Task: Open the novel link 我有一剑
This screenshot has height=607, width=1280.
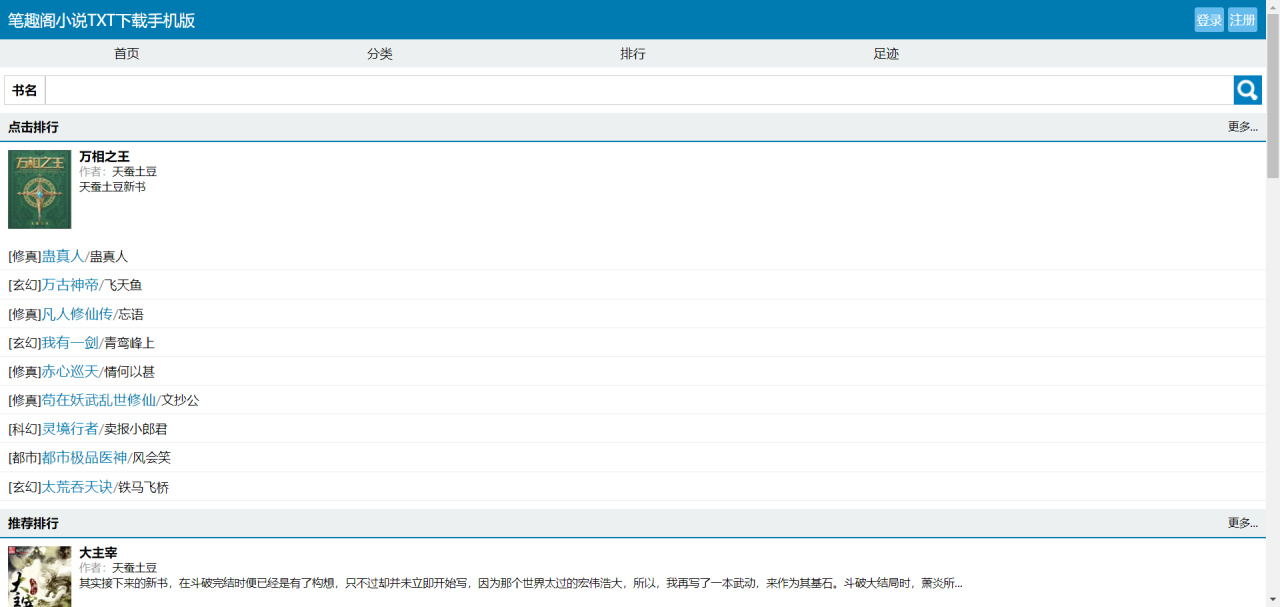Action: (70, 343)
